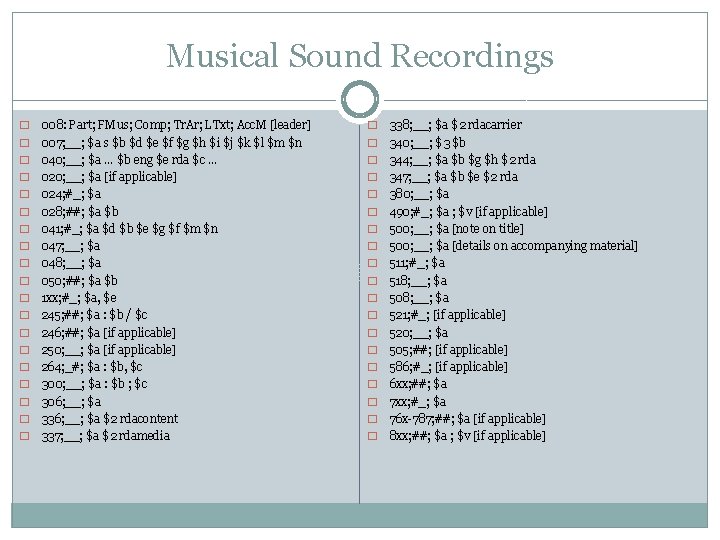720x540 pixels.
Task: Click the 344 $a $b $g $h $2 rda line
Action: click(463, 160)
